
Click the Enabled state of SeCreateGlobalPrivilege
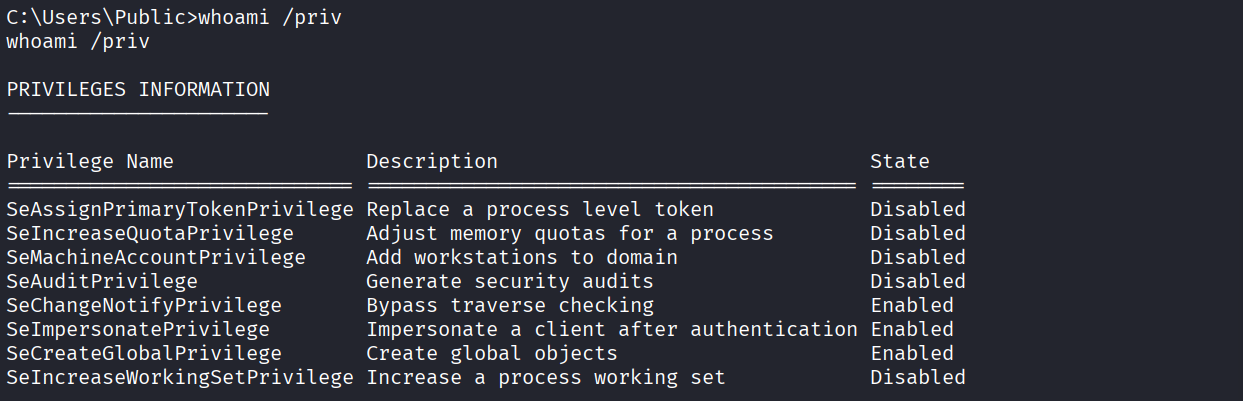pyautogui.click(x=911, y=354)
